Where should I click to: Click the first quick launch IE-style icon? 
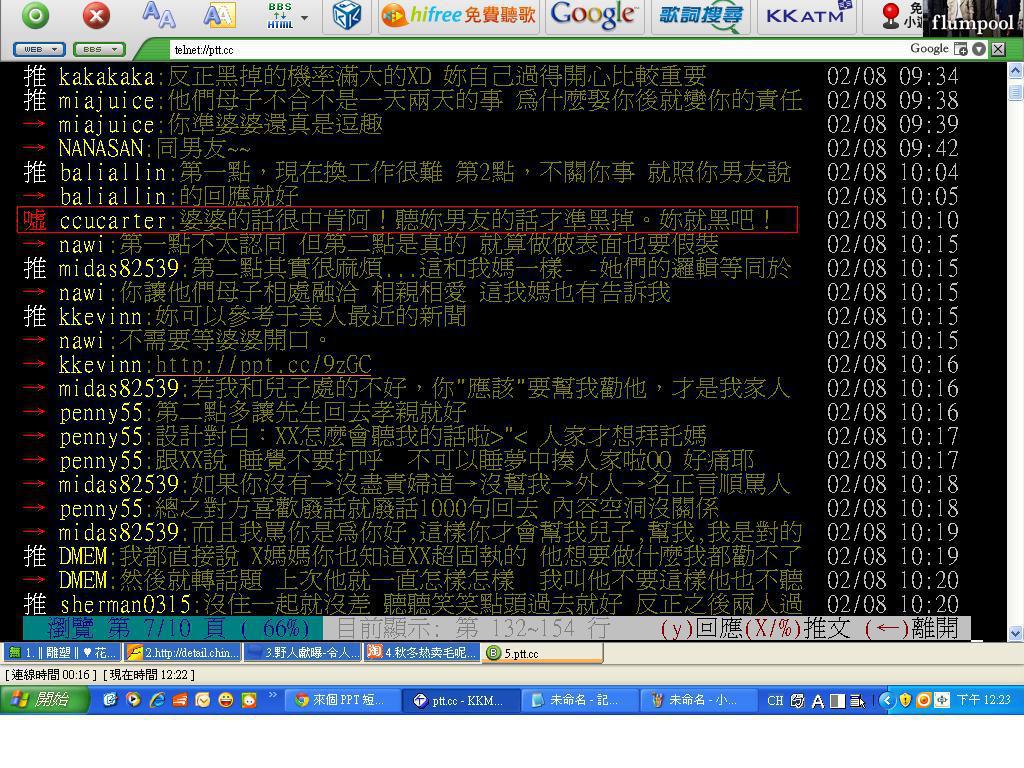pos(110,700)
